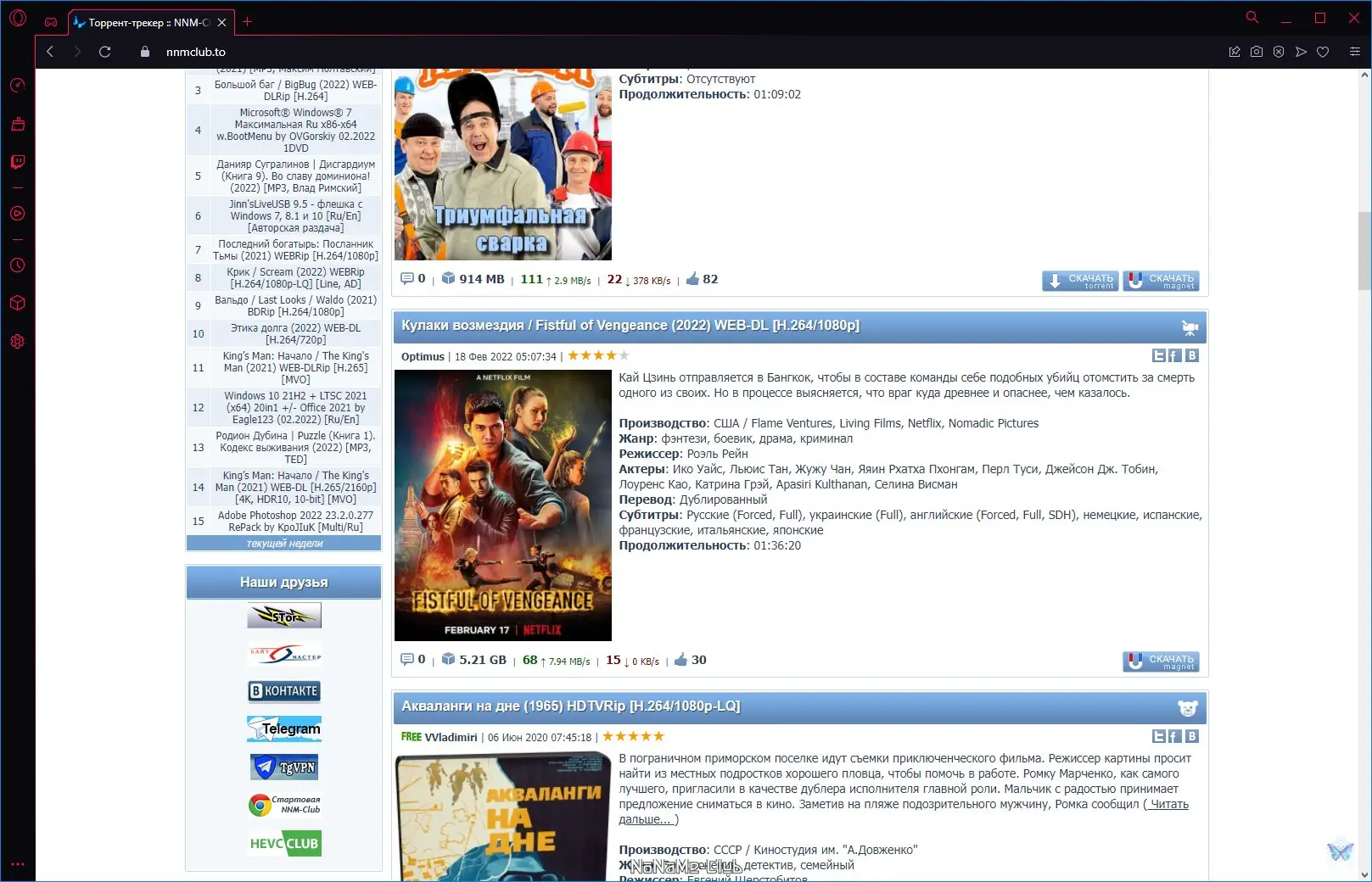Open uploader VVladimiri profile

(x=451, y=738)
